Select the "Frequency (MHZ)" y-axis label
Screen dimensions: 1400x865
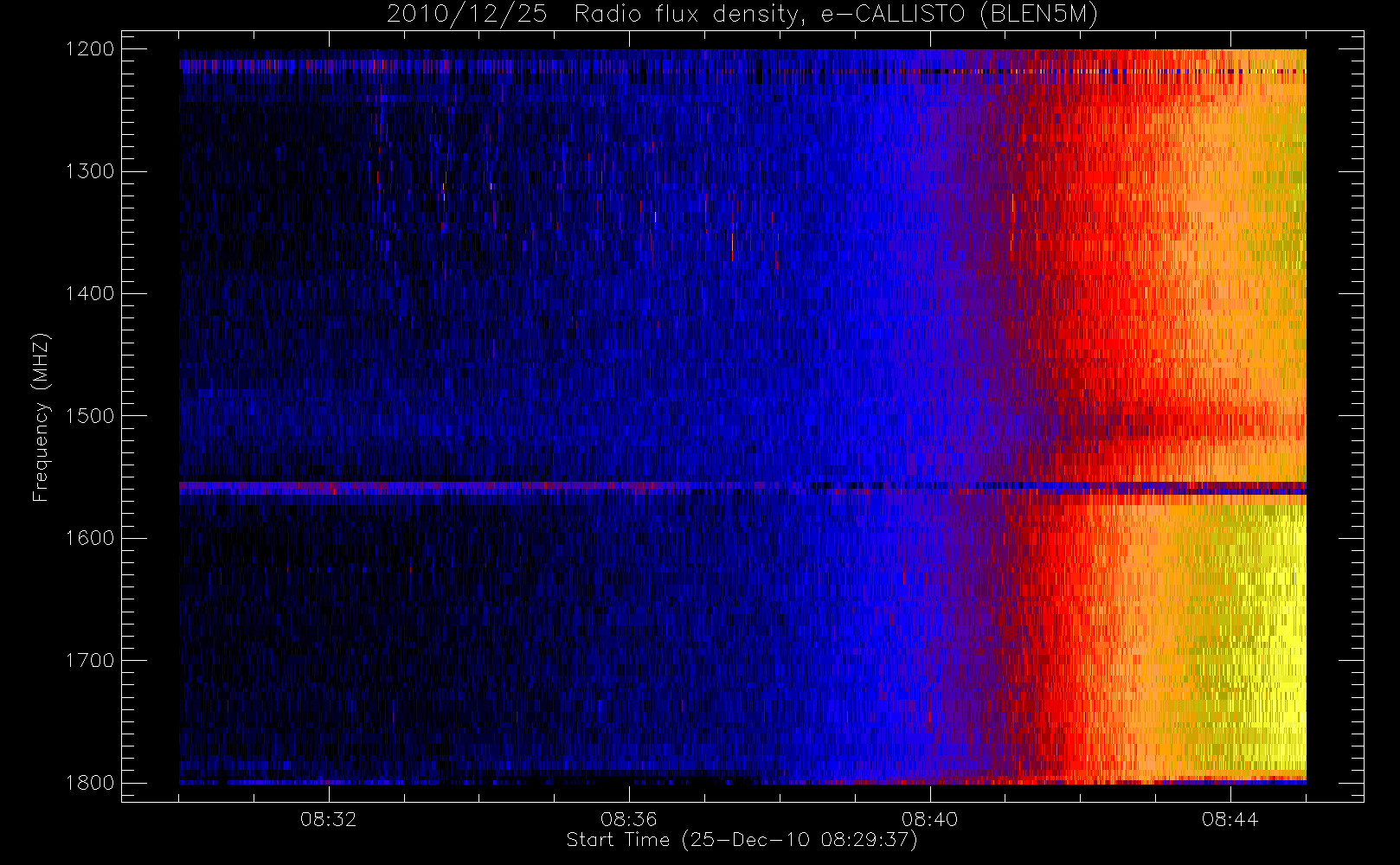(x=41, y=417)
